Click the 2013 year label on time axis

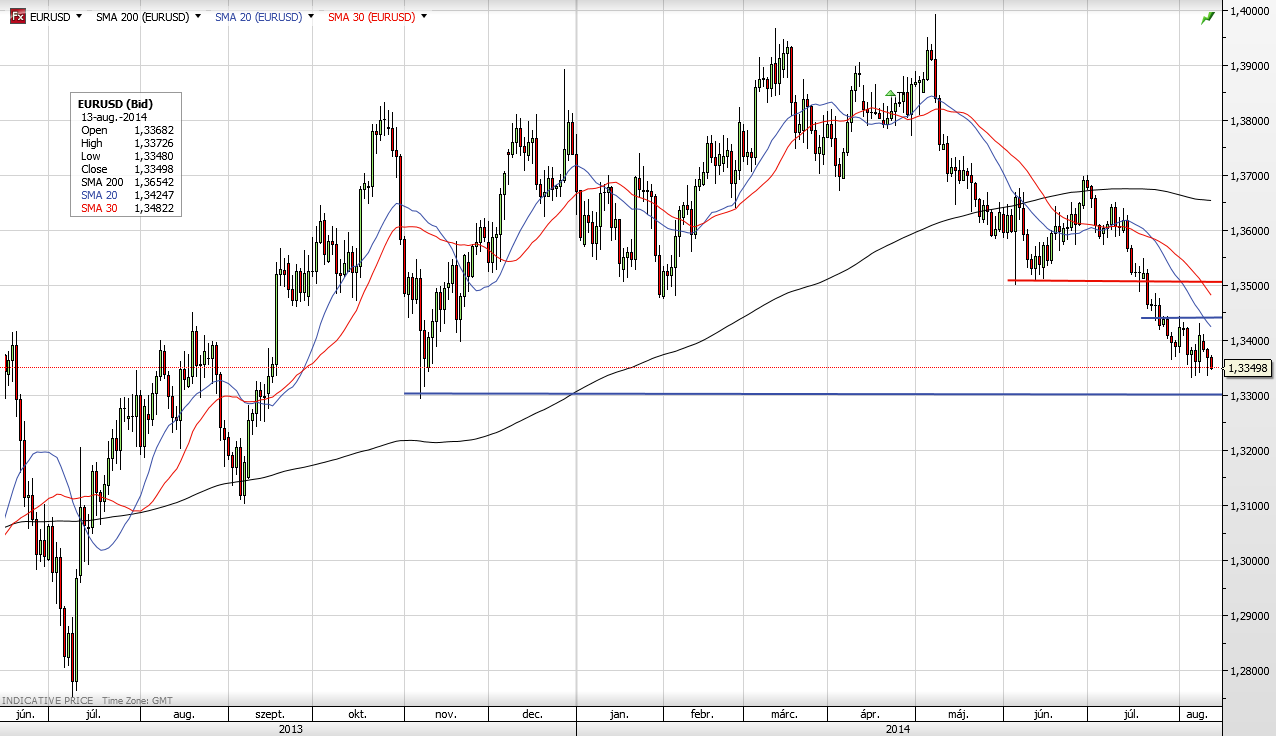(290, 729)
